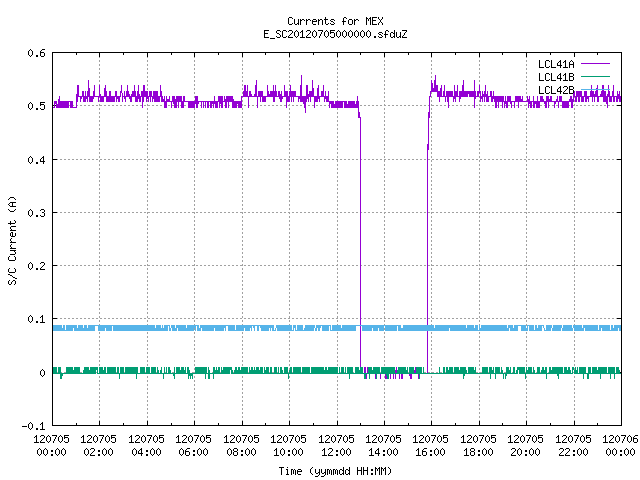Click the x-axis tick 120705 14:00
Viewport: 640px width, 480px height.
383,445
